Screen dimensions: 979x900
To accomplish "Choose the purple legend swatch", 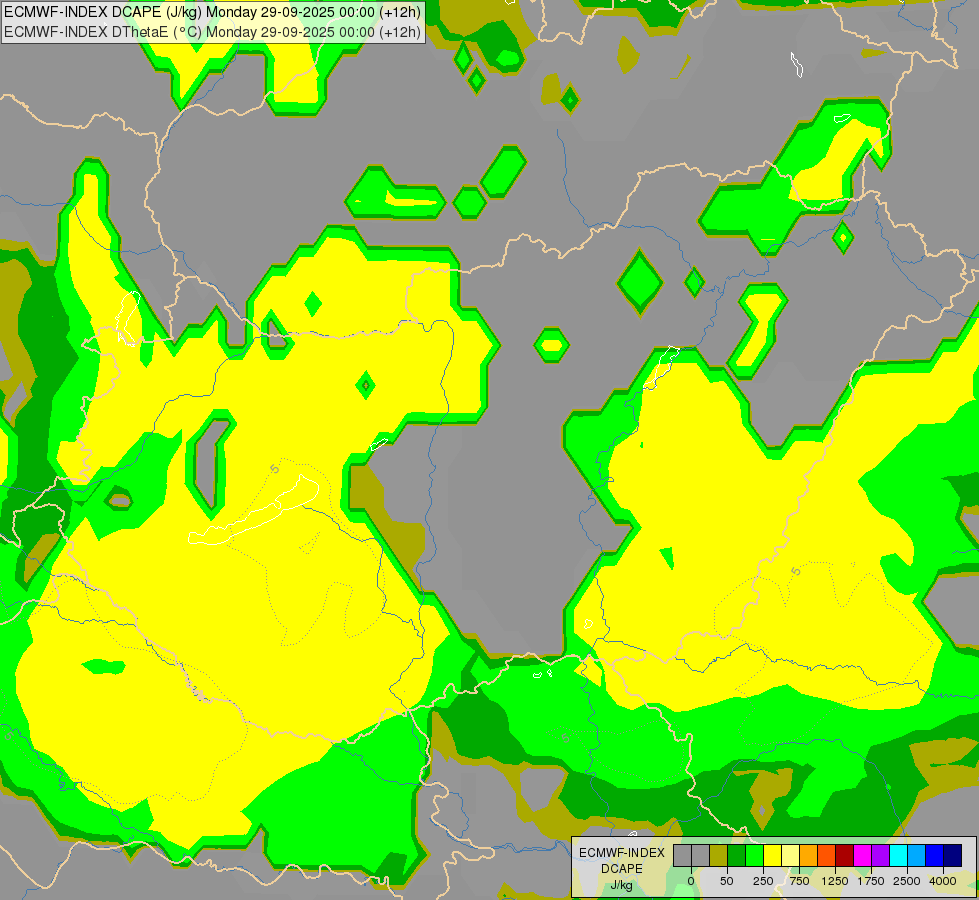I will point(880,855).
